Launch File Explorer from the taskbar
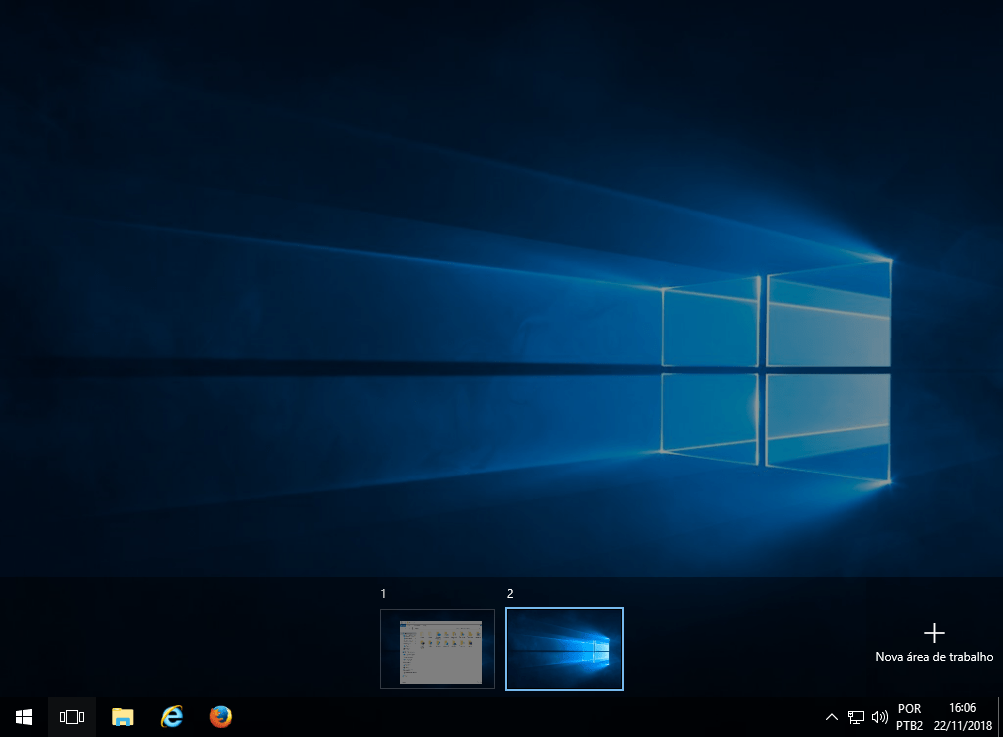The height and width of the screenshot is (737, 1003). (x=122, y=716)
